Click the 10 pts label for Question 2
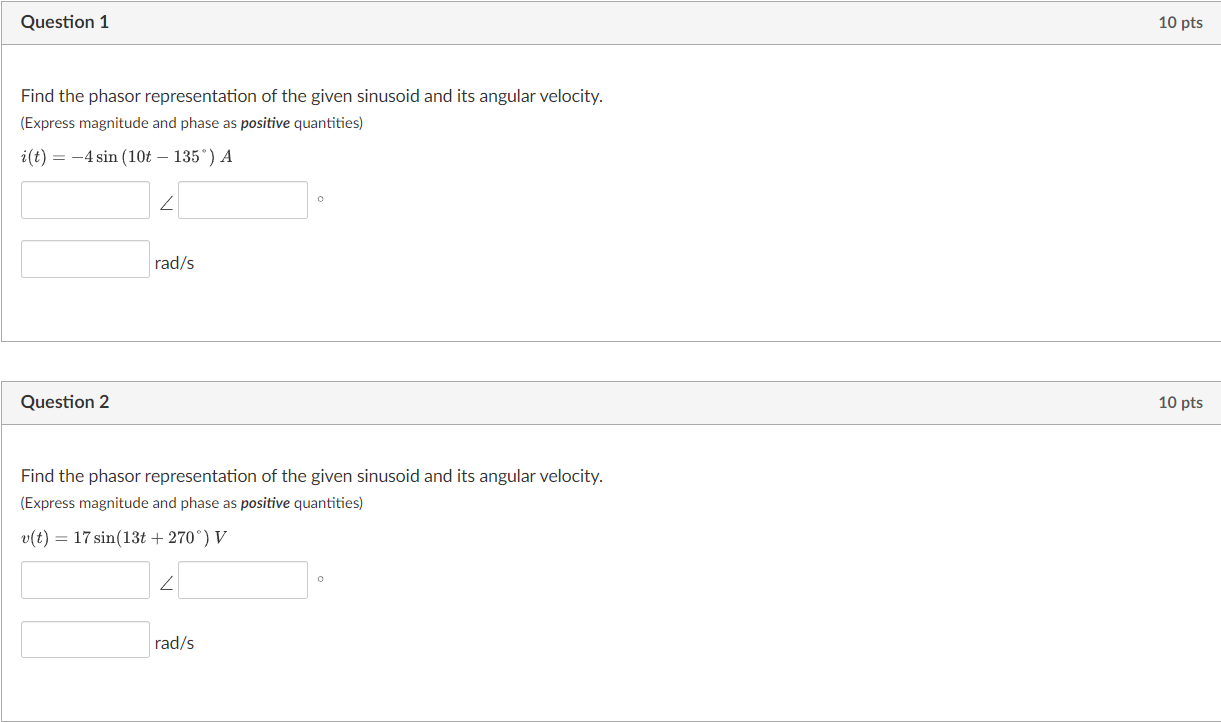1221x722 pixels. (1182, 401)
